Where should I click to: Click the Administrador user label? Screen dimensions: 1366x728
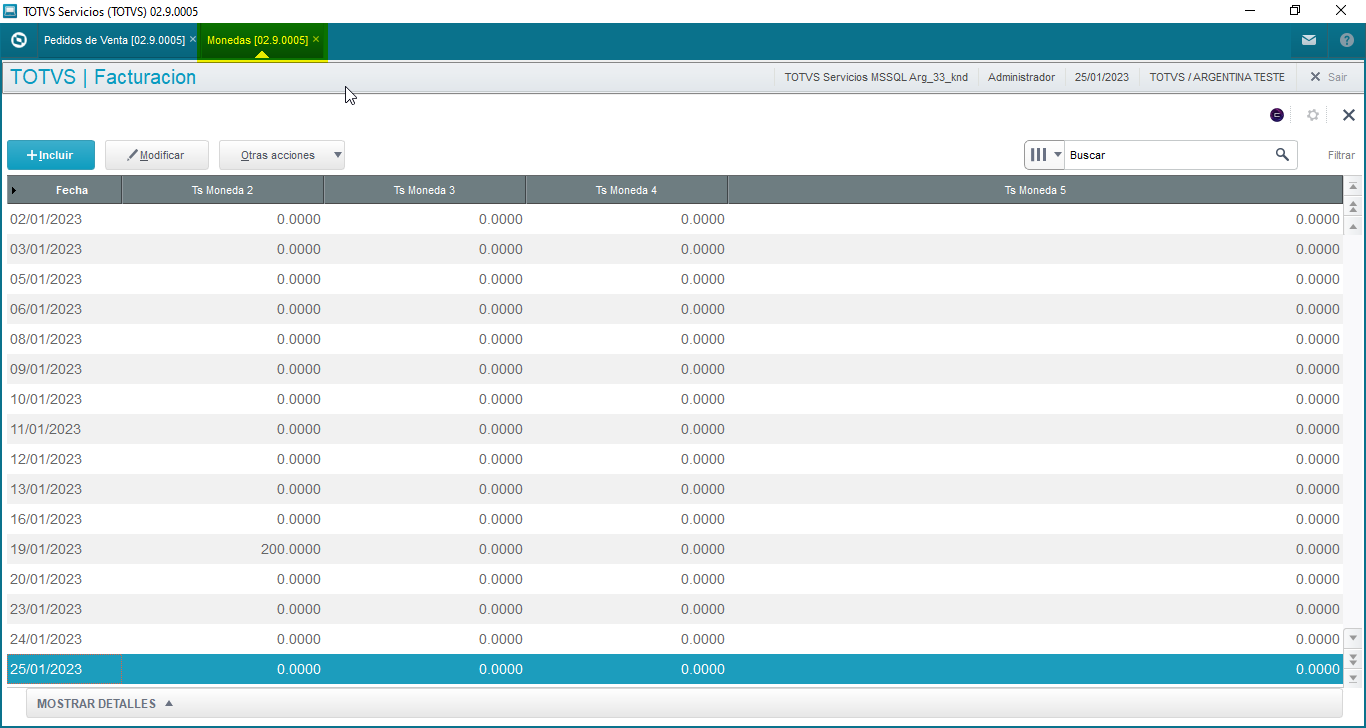tap(1021, 77)
